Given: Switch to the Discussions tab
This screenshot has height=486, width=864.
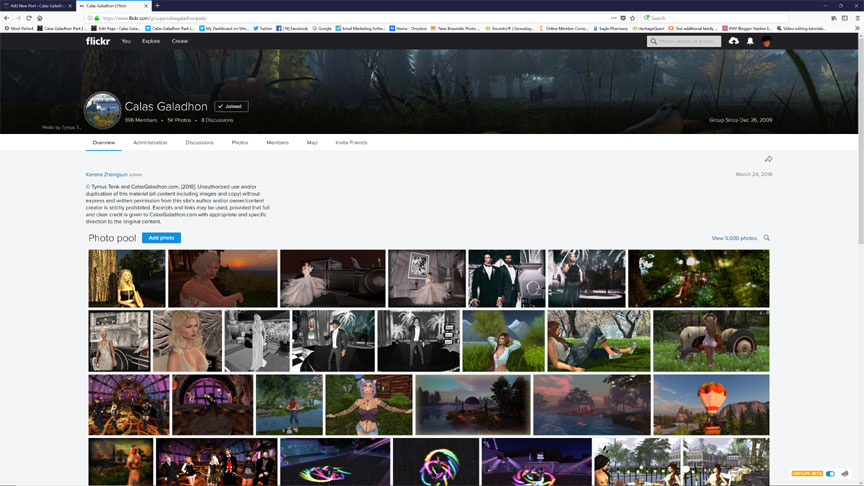Looking at the screenshot, I should pos(199,143).
